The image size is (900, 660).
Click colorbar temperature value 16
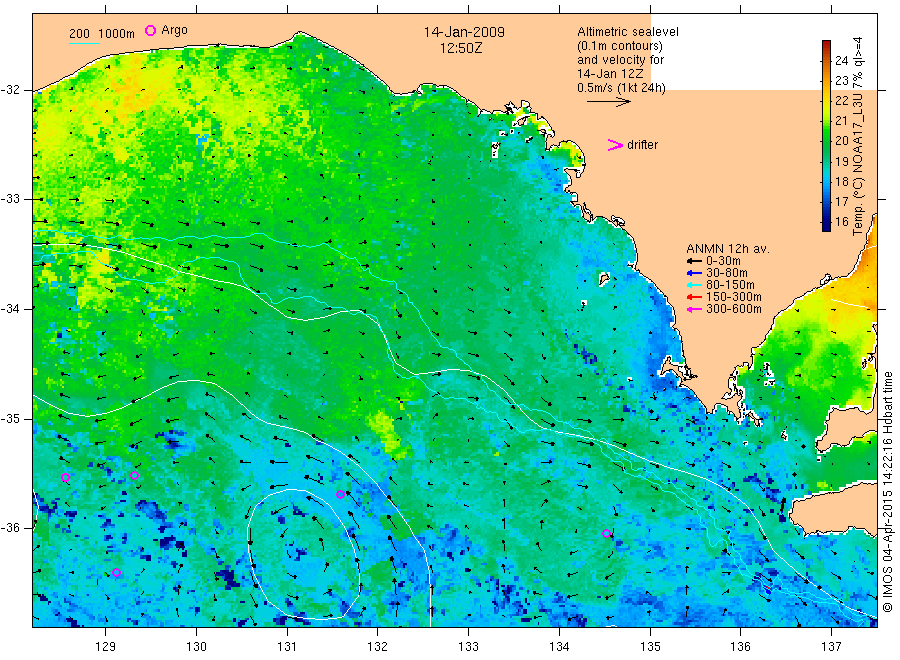(x=841, y=222)
